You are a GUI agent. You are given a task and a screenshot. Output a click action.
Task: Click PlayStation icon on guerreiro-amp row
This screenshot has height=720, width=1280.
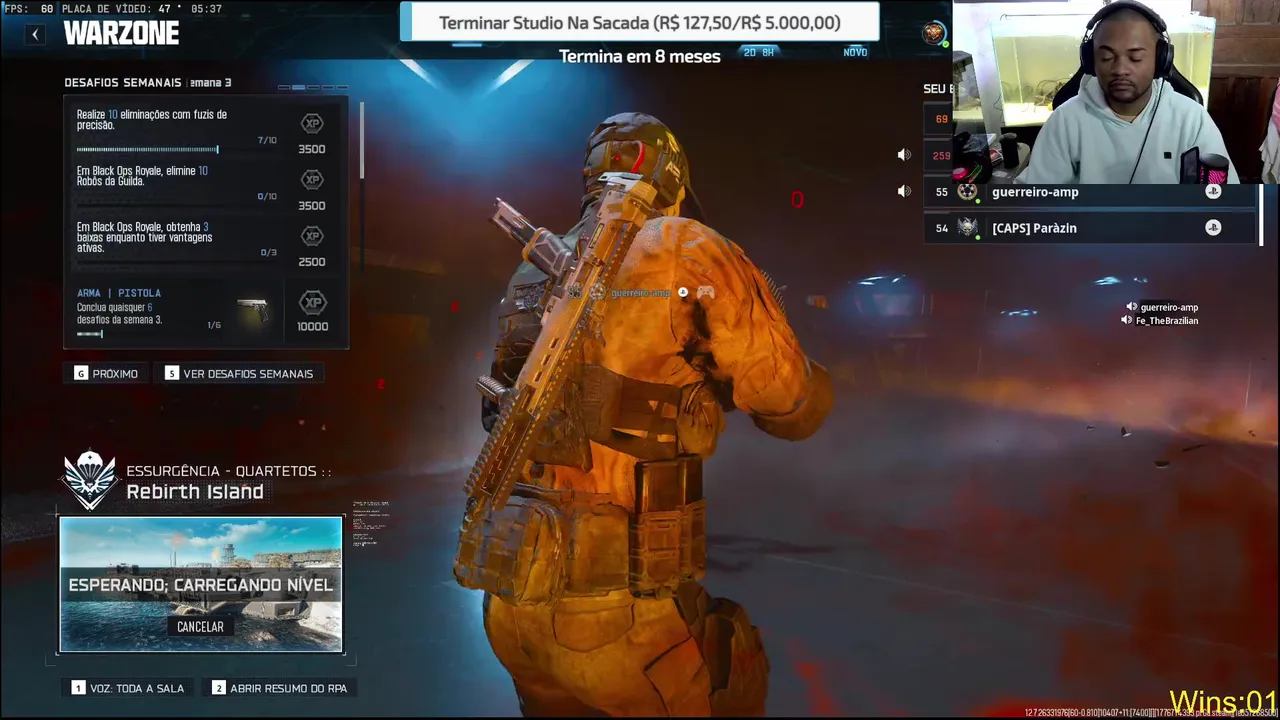[x=1213, y=192]
